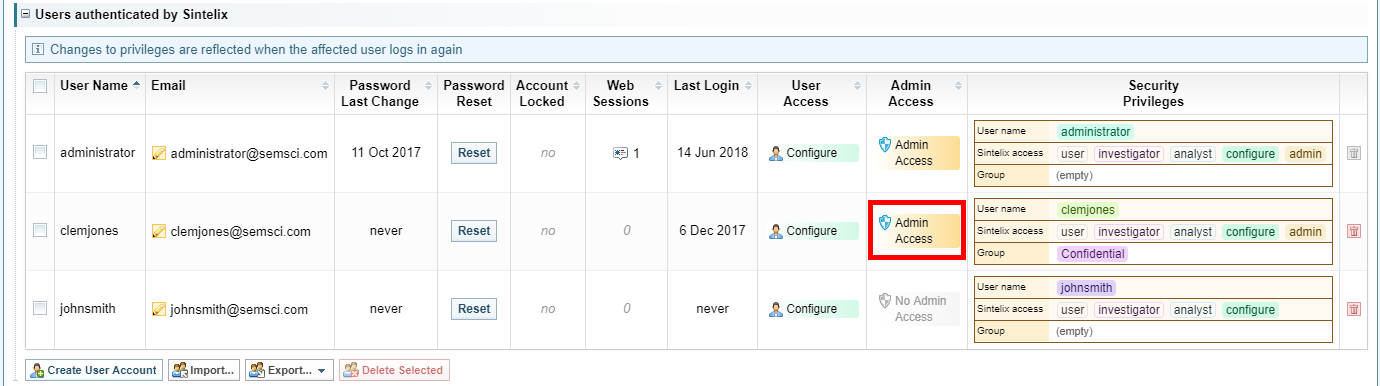Click the 11 Oct 2017 password change cell

[386, 153]
